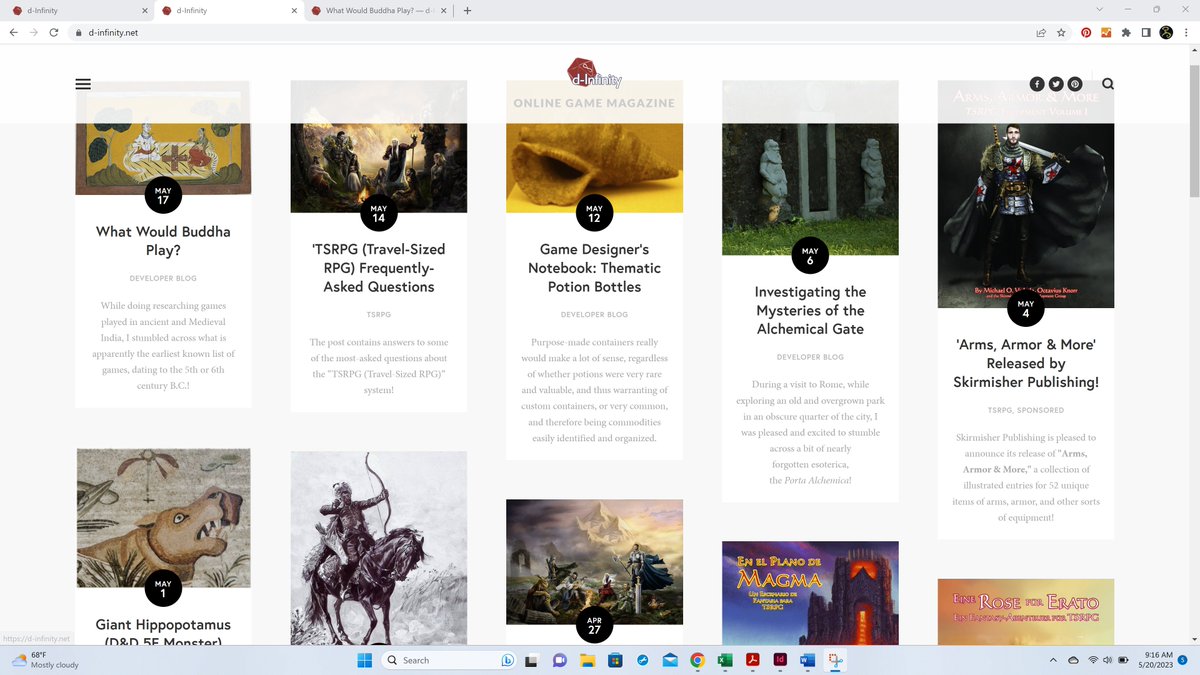Viewport: 1200px width, 675px height.
Task: Toggle the browser side panel
Action: [1146, 32]
